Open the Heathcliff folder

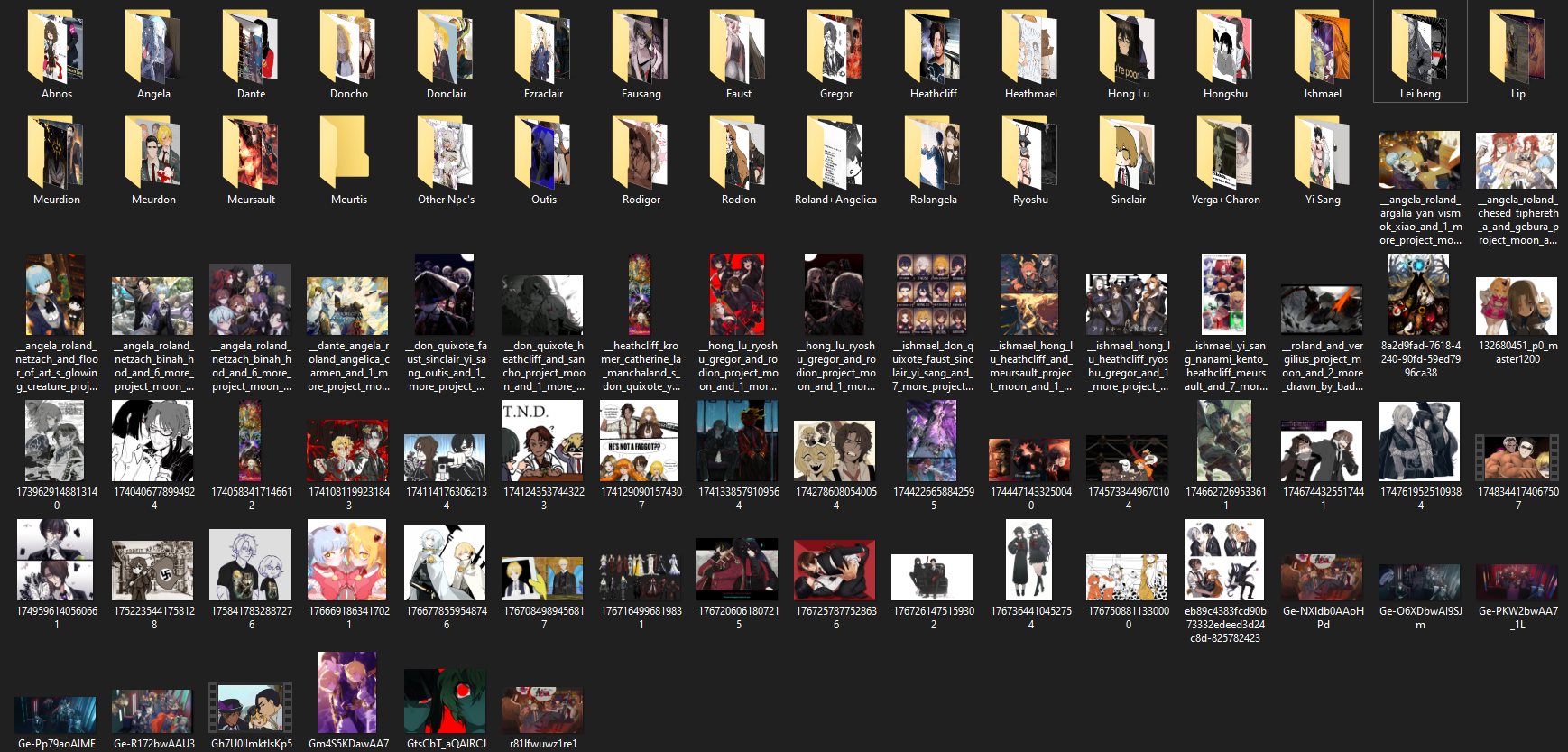(933, 47)
